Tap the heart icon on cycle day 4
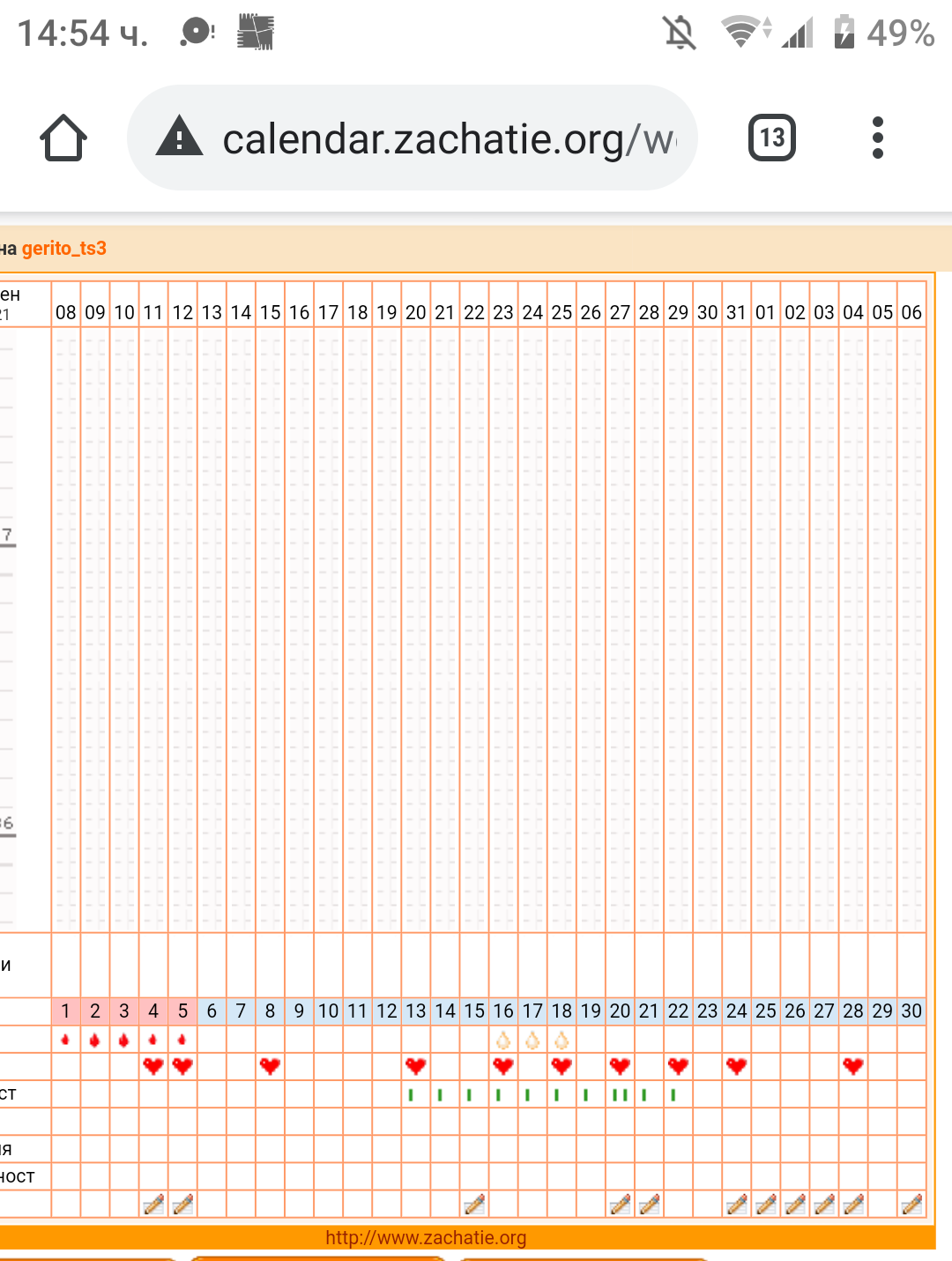Viewport: 952px width, 1261px height. point(153,1066)
